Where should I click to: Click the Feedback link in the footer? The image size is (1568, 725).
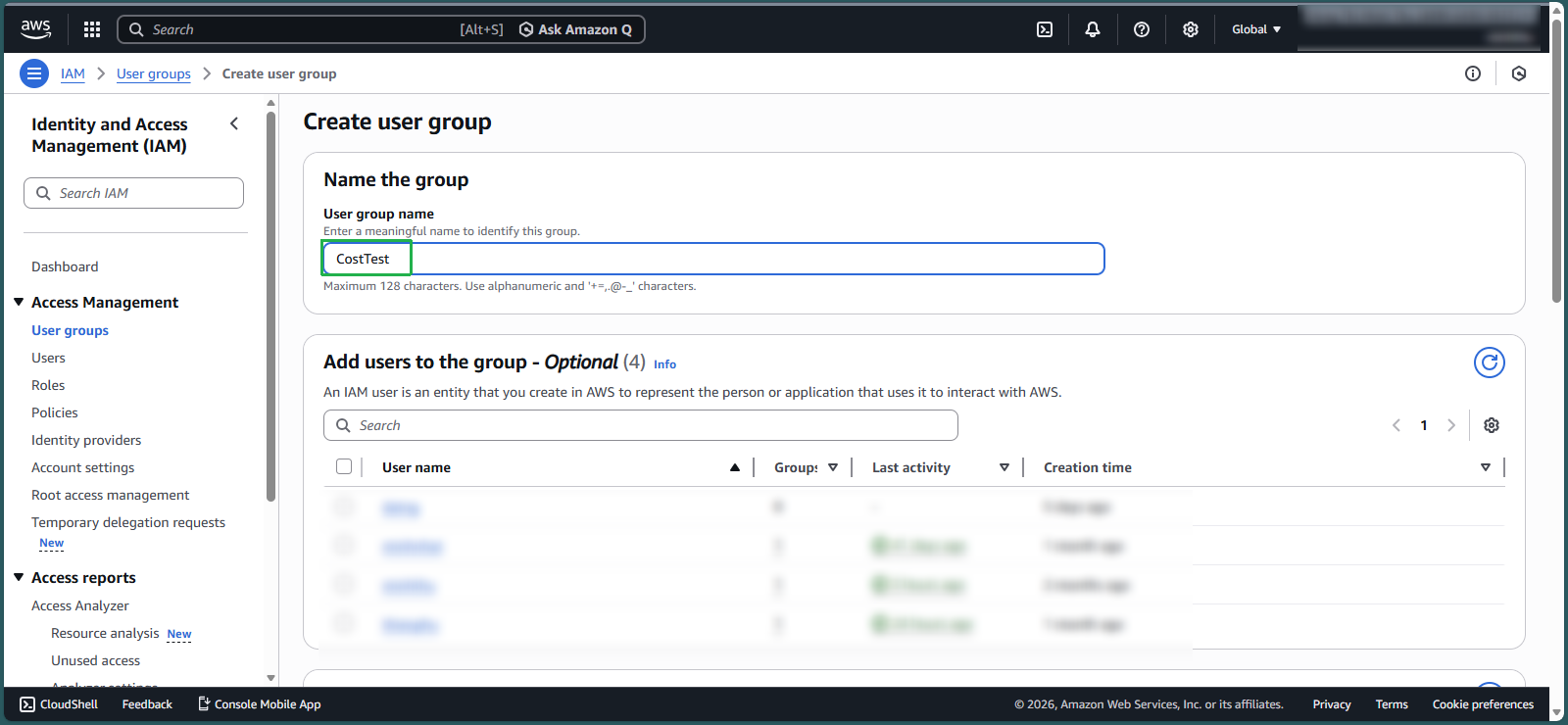pyautogui.click(x=147, y=704)
